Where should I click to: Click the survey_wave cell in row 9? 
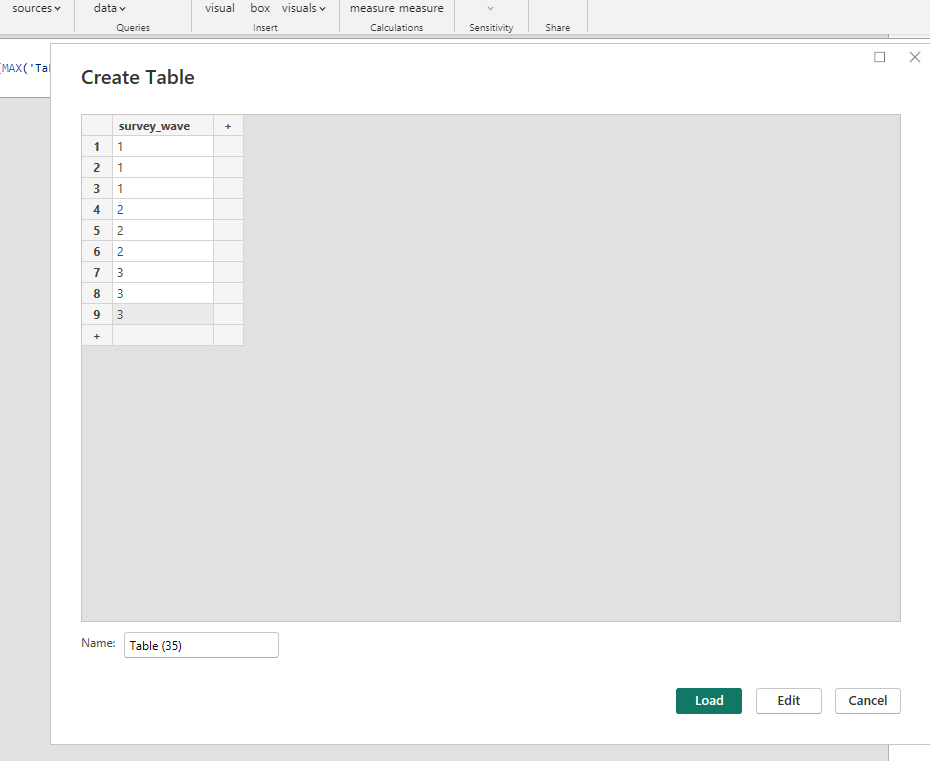click(163, 314)
